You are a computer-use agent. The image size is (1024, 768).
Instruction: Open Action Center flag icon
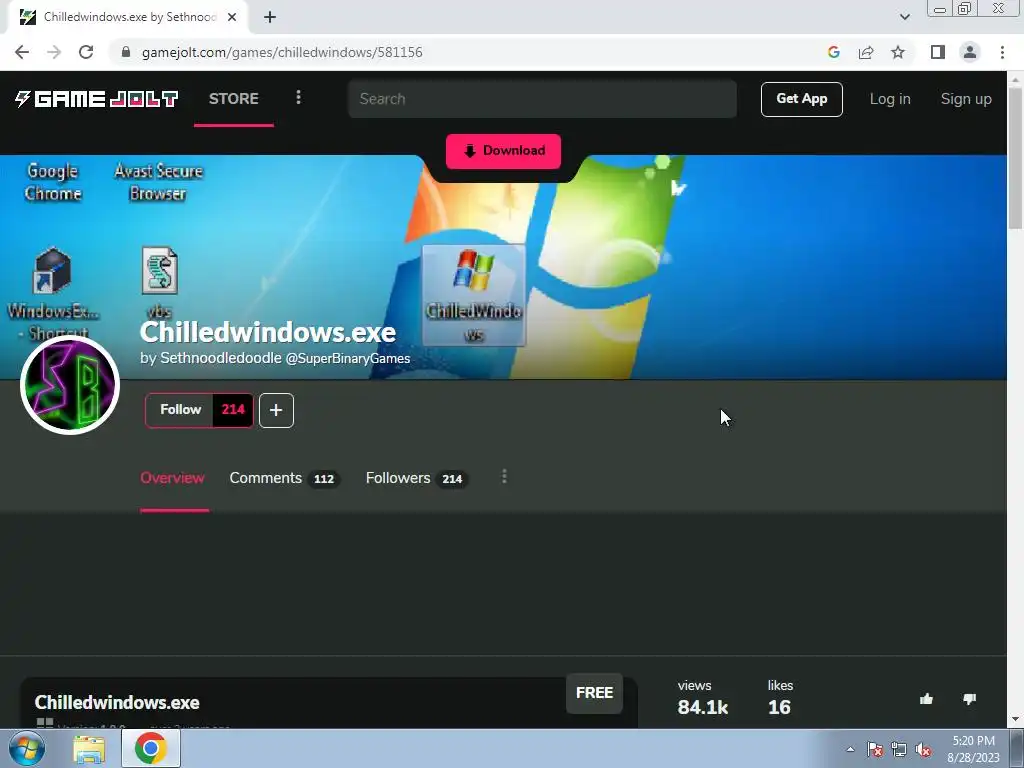pyautogui.click(x=875, y=750)
